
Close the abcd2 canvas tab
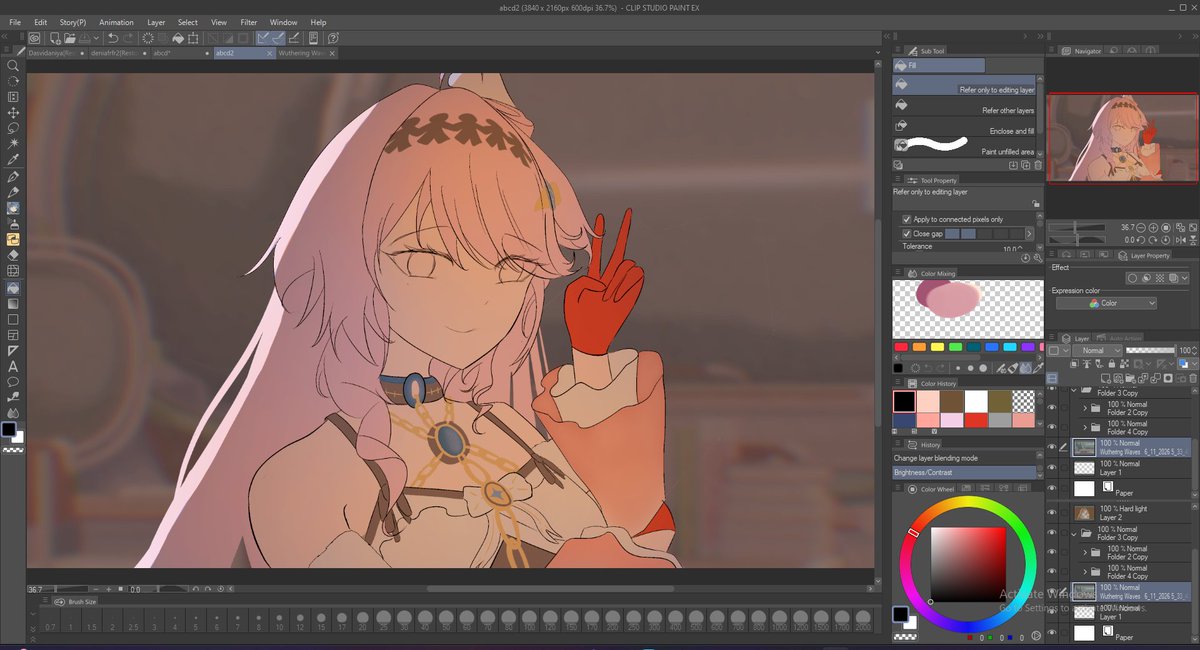[x=270, y=53]
